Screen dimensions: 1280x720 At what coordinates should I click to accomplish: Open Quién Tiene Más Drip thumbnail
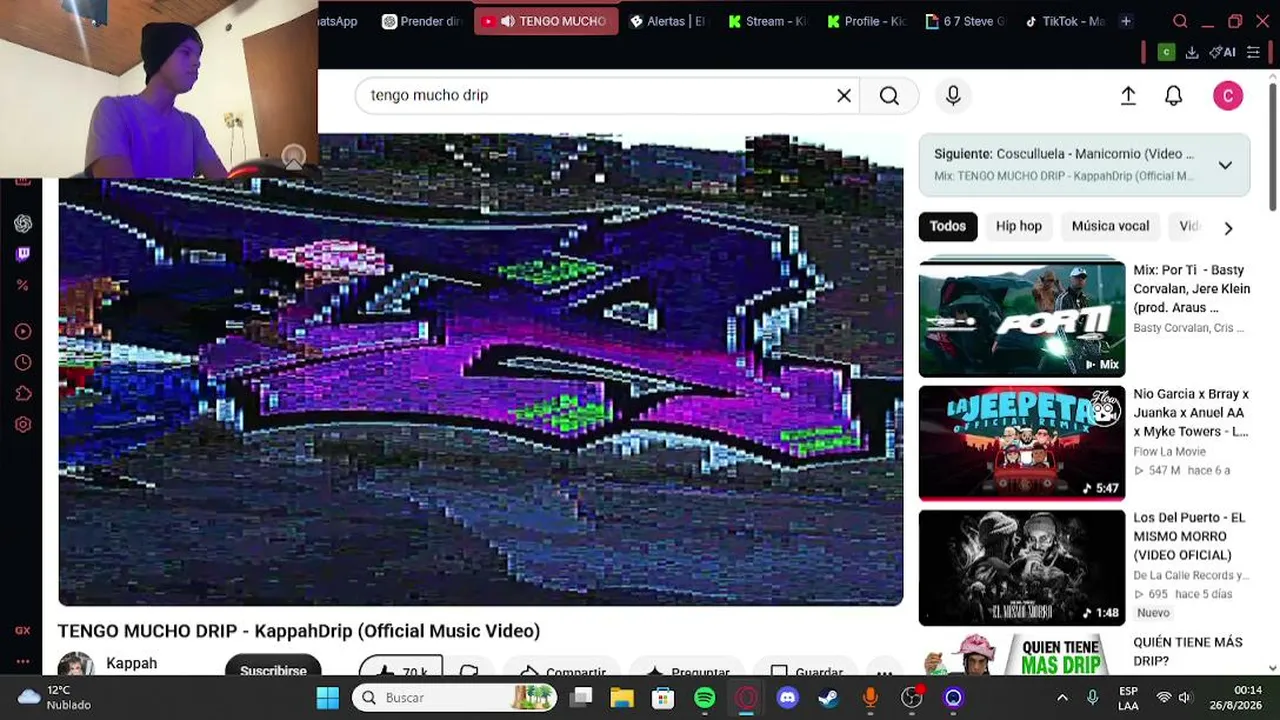[x=1022, y=655]
